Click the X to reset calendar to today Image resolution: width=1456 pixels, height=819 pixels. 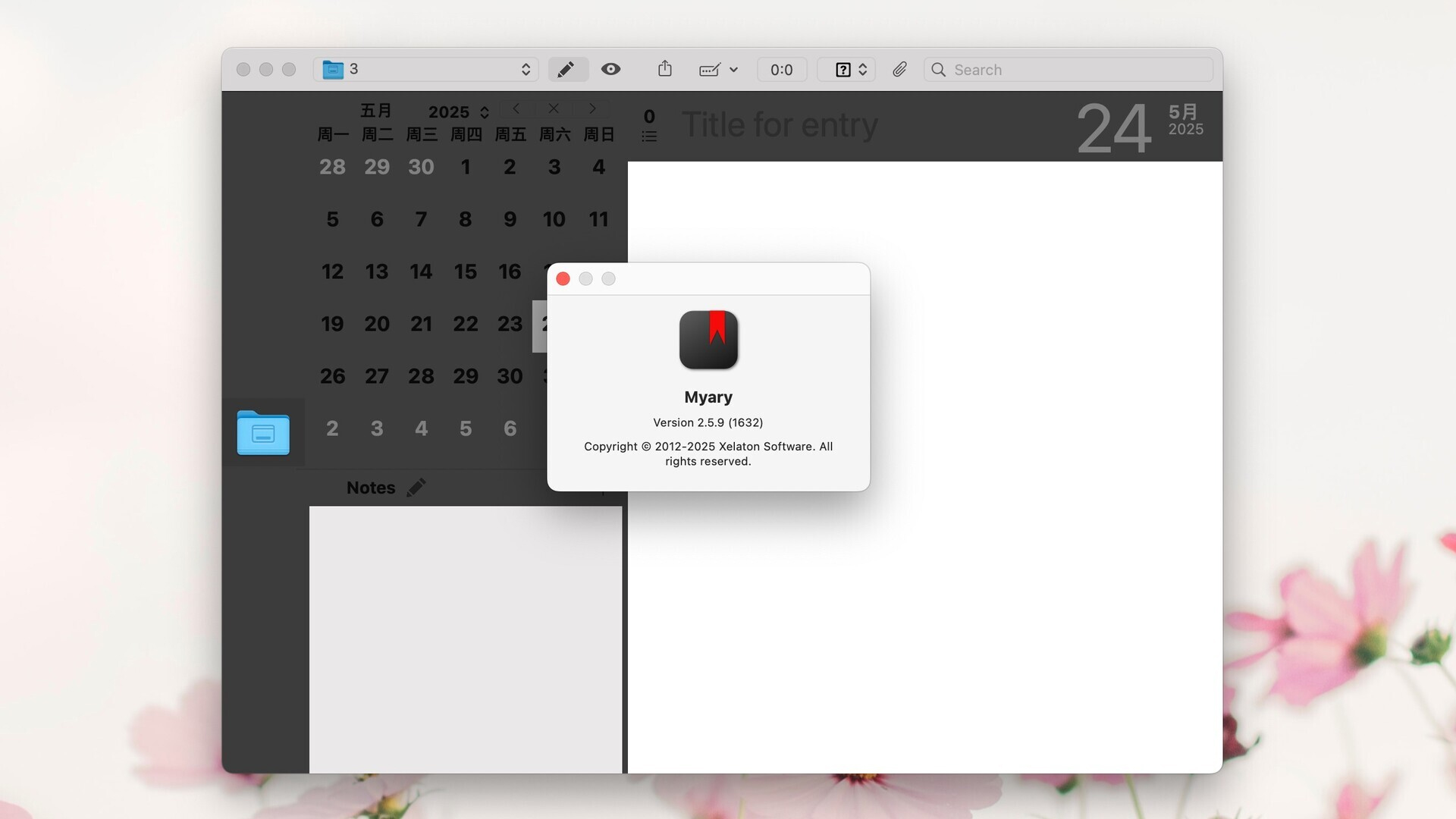554,108
